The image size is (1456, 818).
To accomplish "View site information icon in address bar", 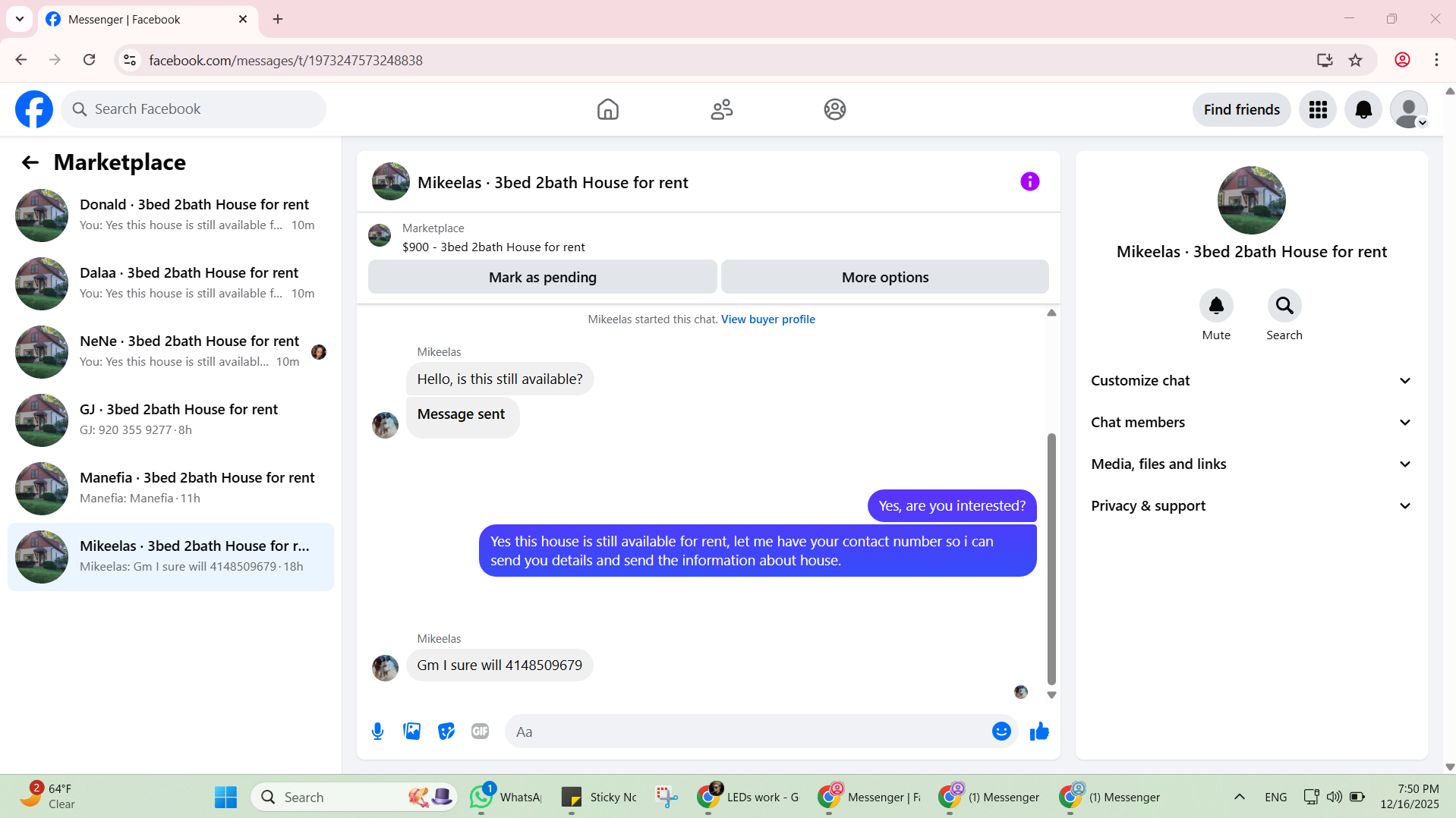I will point(130,60).
